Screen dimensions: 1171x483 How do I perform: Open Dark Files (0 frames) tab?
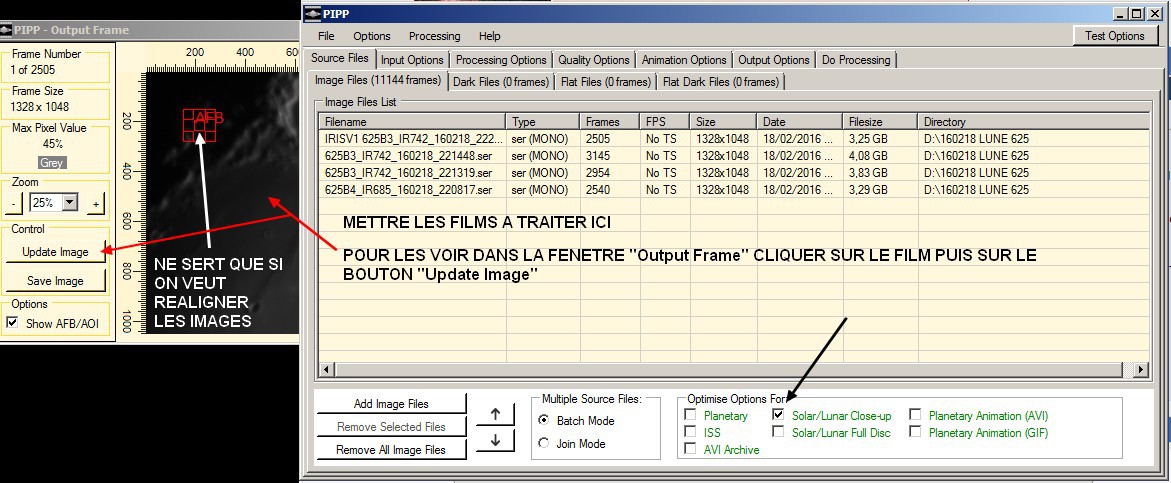pyautogui.click(x=501, y=82)
